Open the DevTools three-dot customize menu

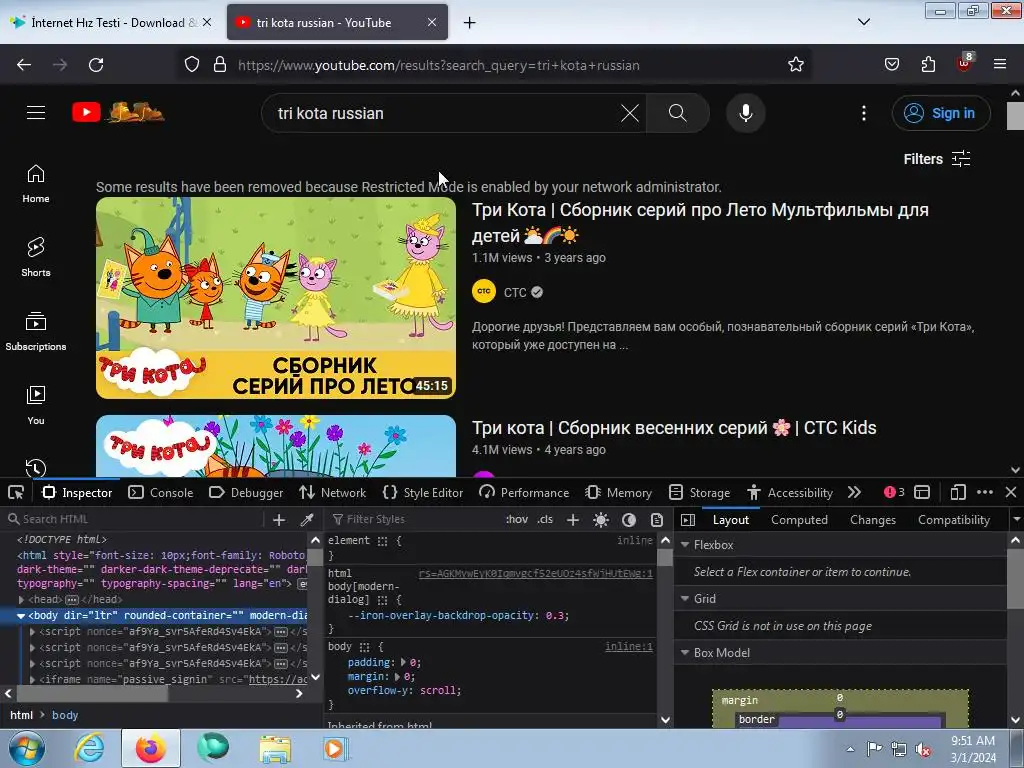coord(985,492)
